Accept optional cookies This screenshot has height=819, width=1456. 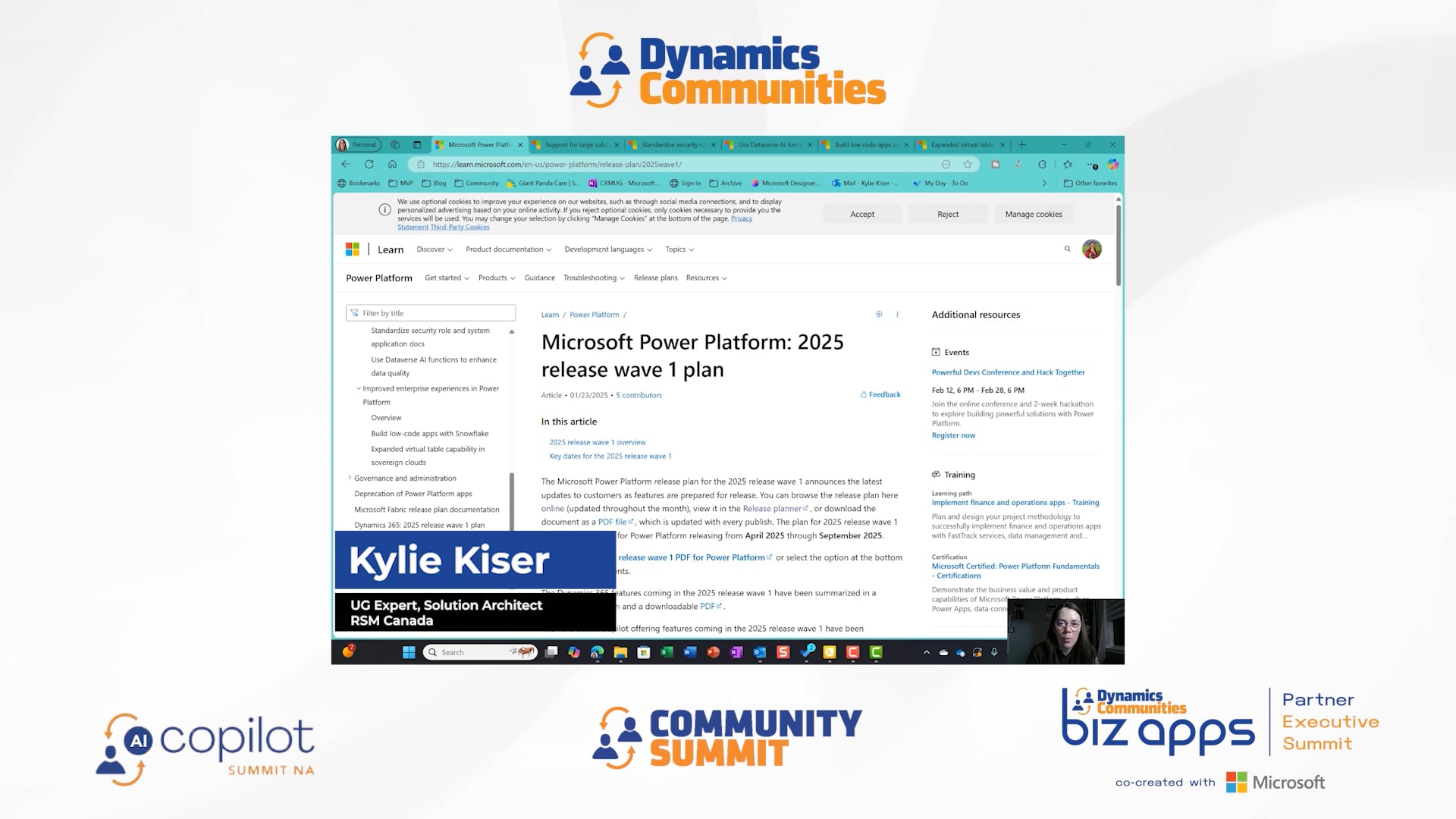(862, 214)
